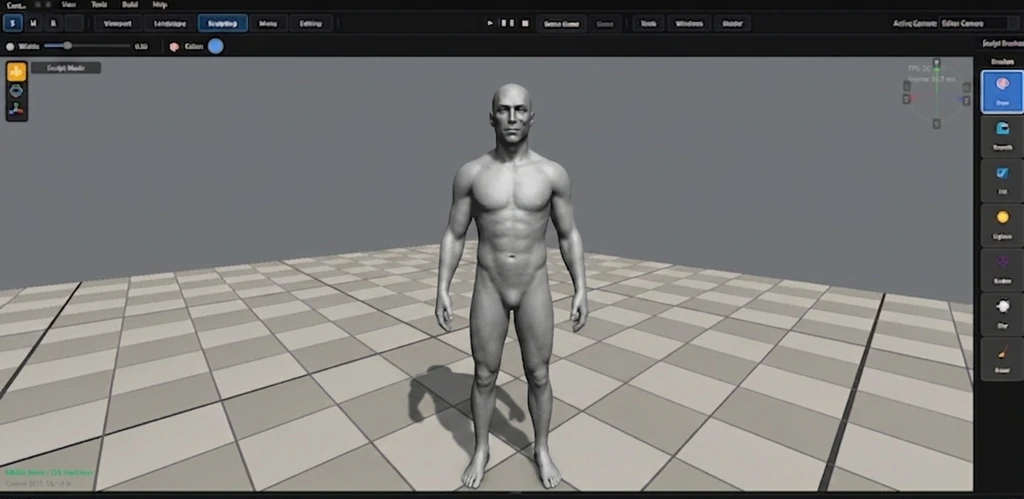Click the top axis handle of orientation gizmo

pos(936,63)
